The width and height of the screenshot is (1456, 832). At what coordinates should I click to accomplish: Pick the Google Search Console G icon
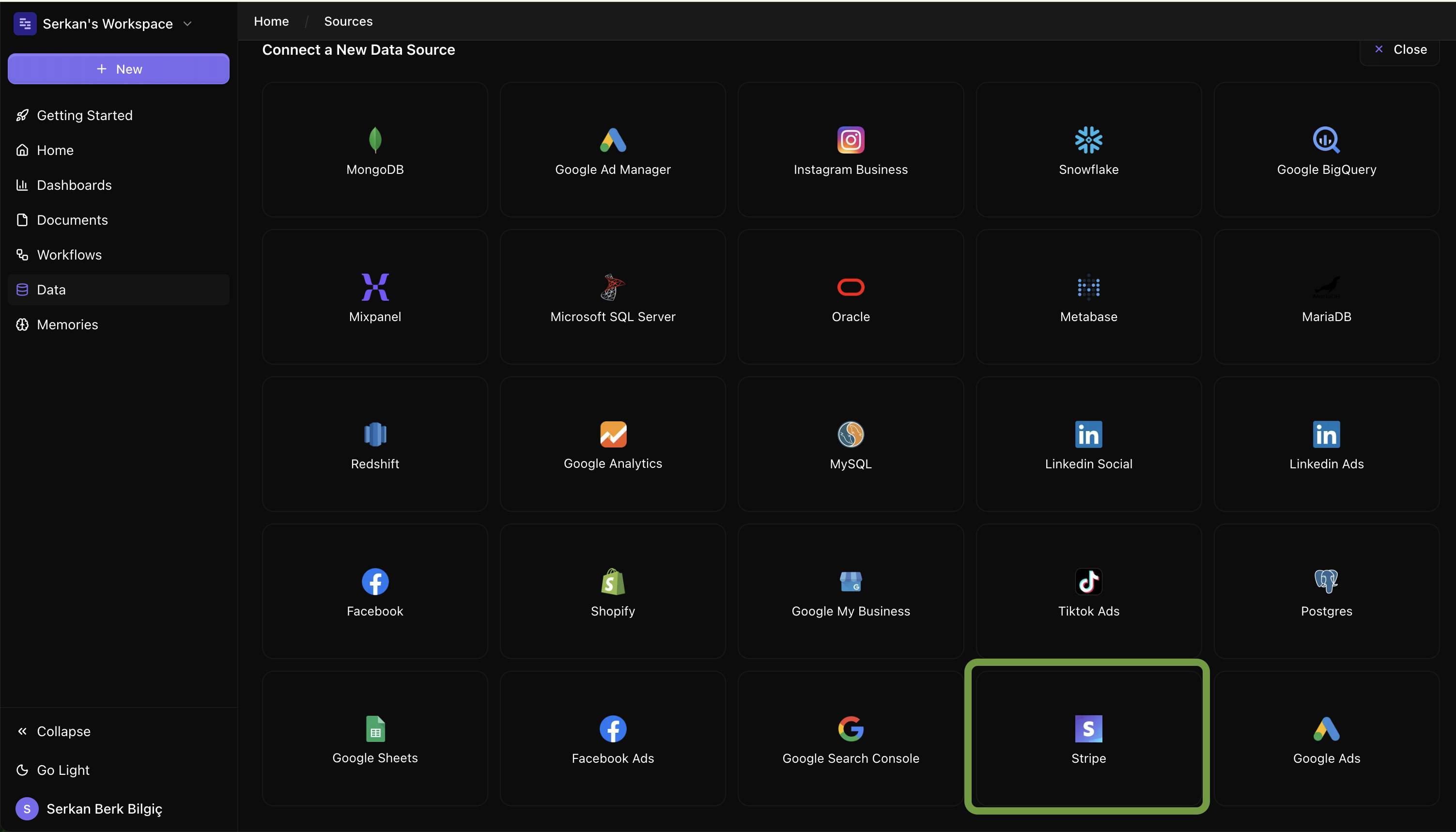click(x=850, y=728)
